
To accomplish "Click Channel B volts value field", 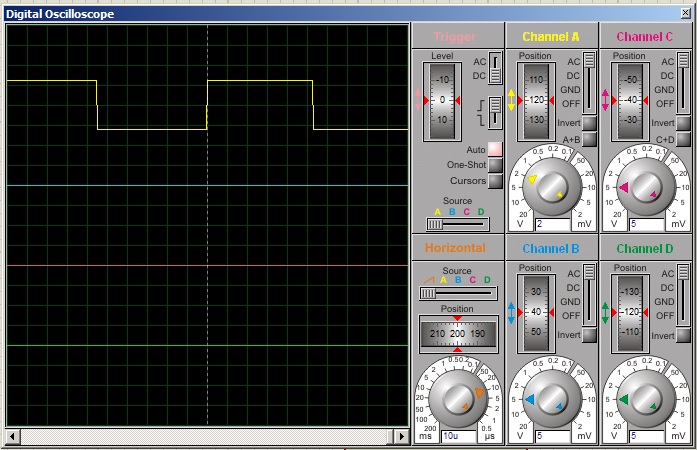I will [553, 436].
